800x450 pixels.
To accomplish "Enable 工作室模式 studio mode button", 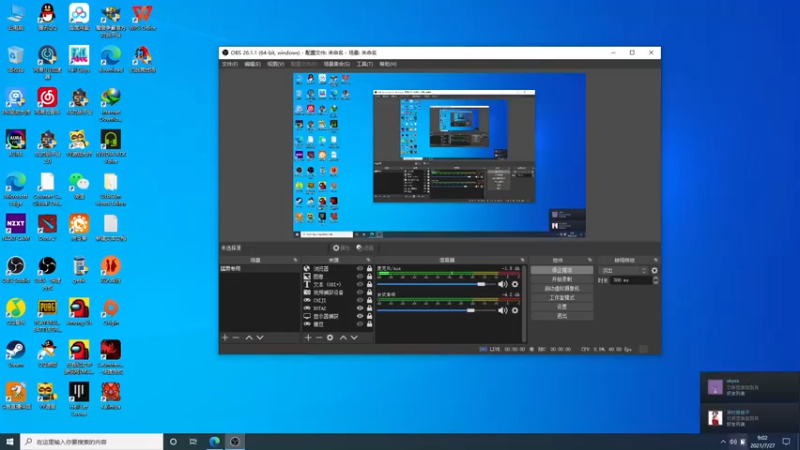I will (x=562, y=297).
